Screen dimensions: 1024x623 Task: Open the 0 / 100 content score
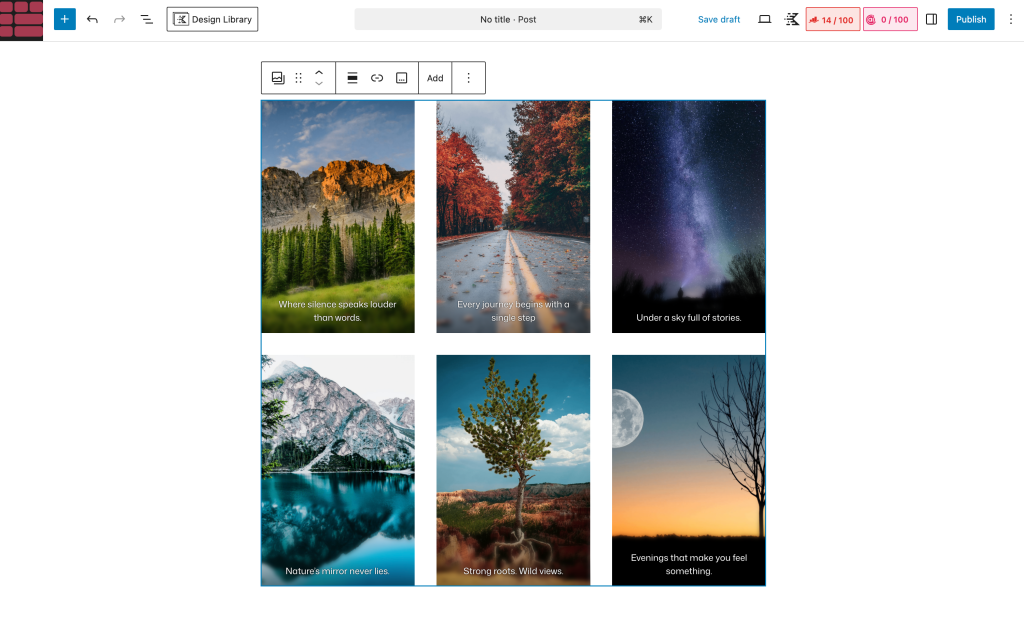[x=889, y=19]
